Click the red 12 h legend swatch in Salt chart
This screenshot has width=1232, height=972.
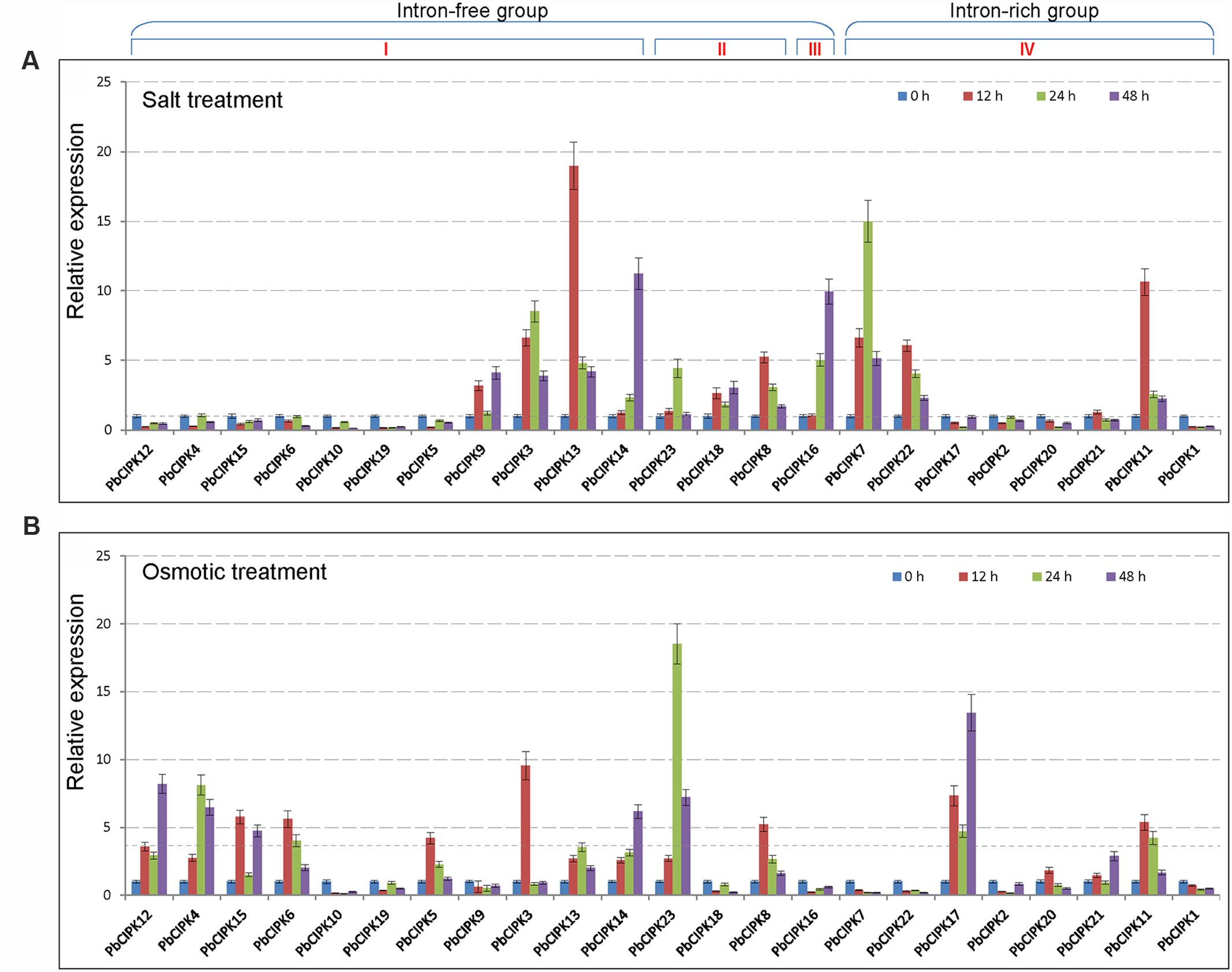[x=968, y=97]
